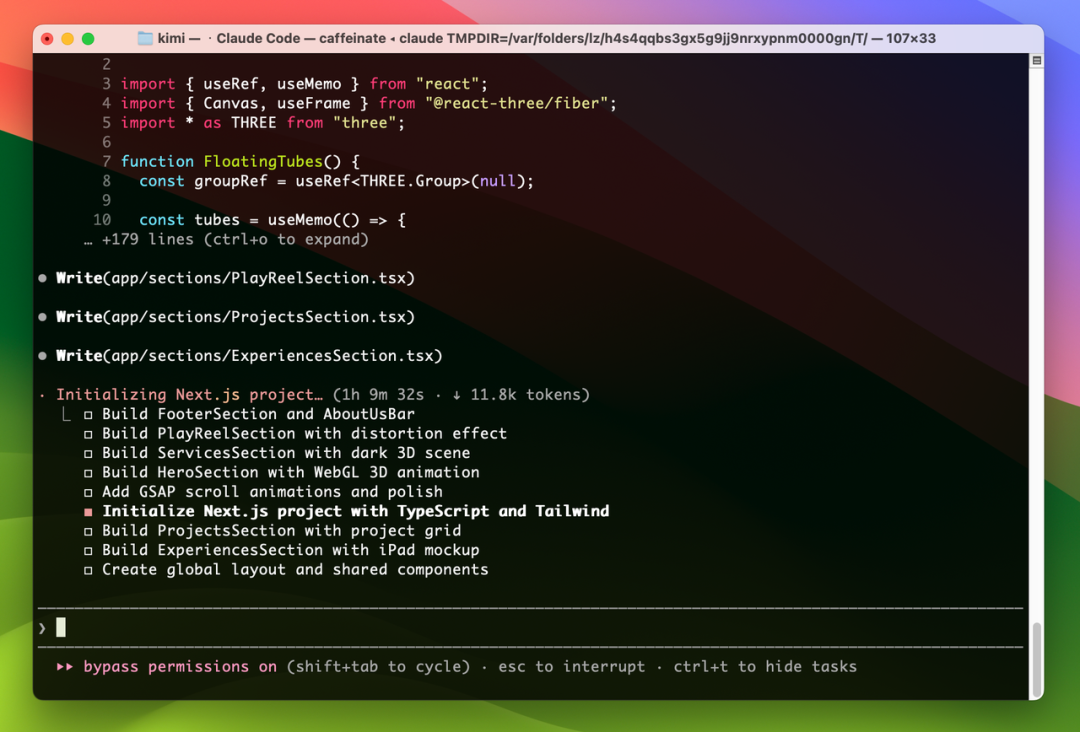
Task: Click line number 10 in code preview
Action: (102, 220)
